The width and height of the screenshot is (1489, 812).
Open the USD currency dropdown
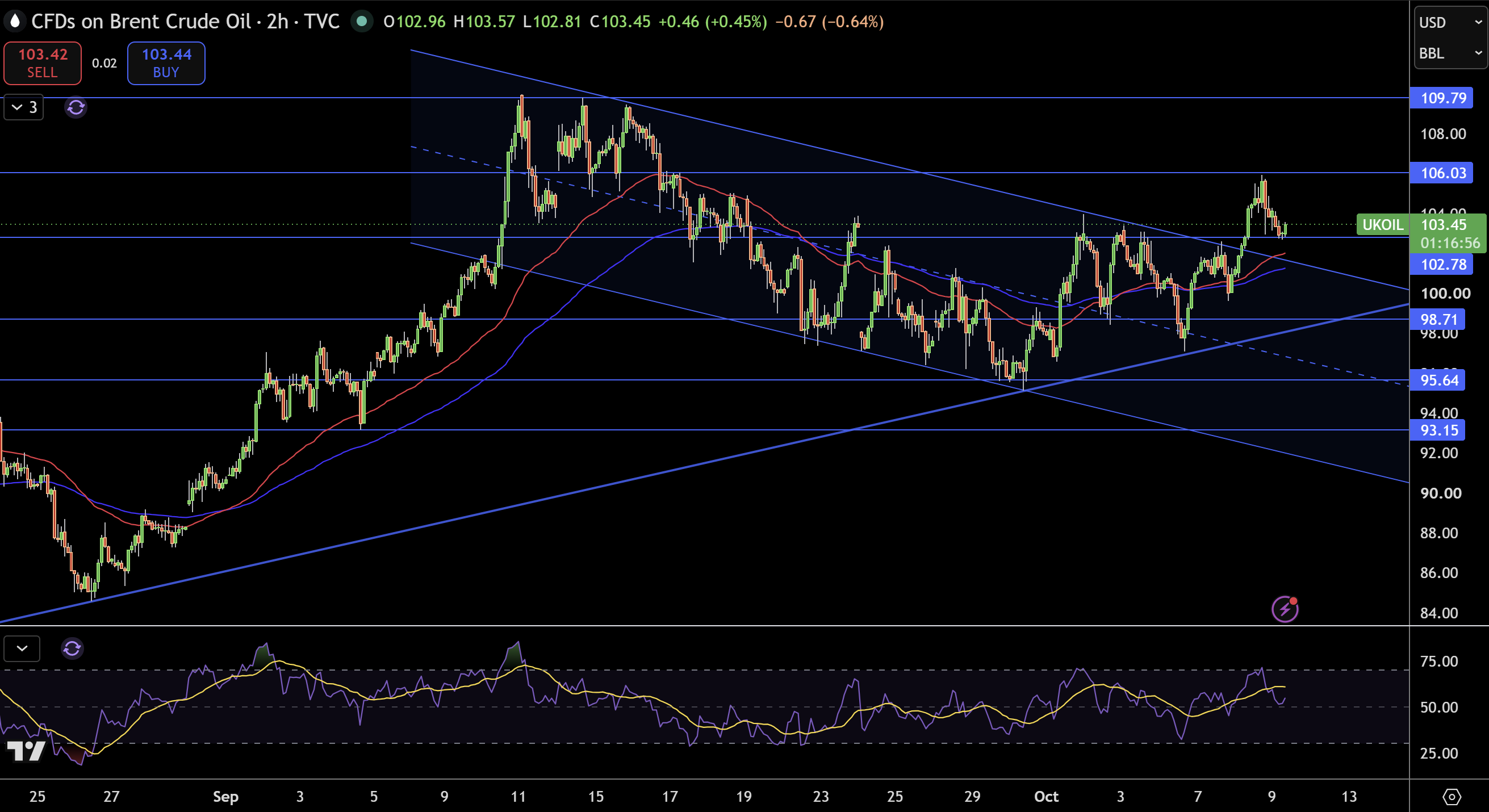1450,23
